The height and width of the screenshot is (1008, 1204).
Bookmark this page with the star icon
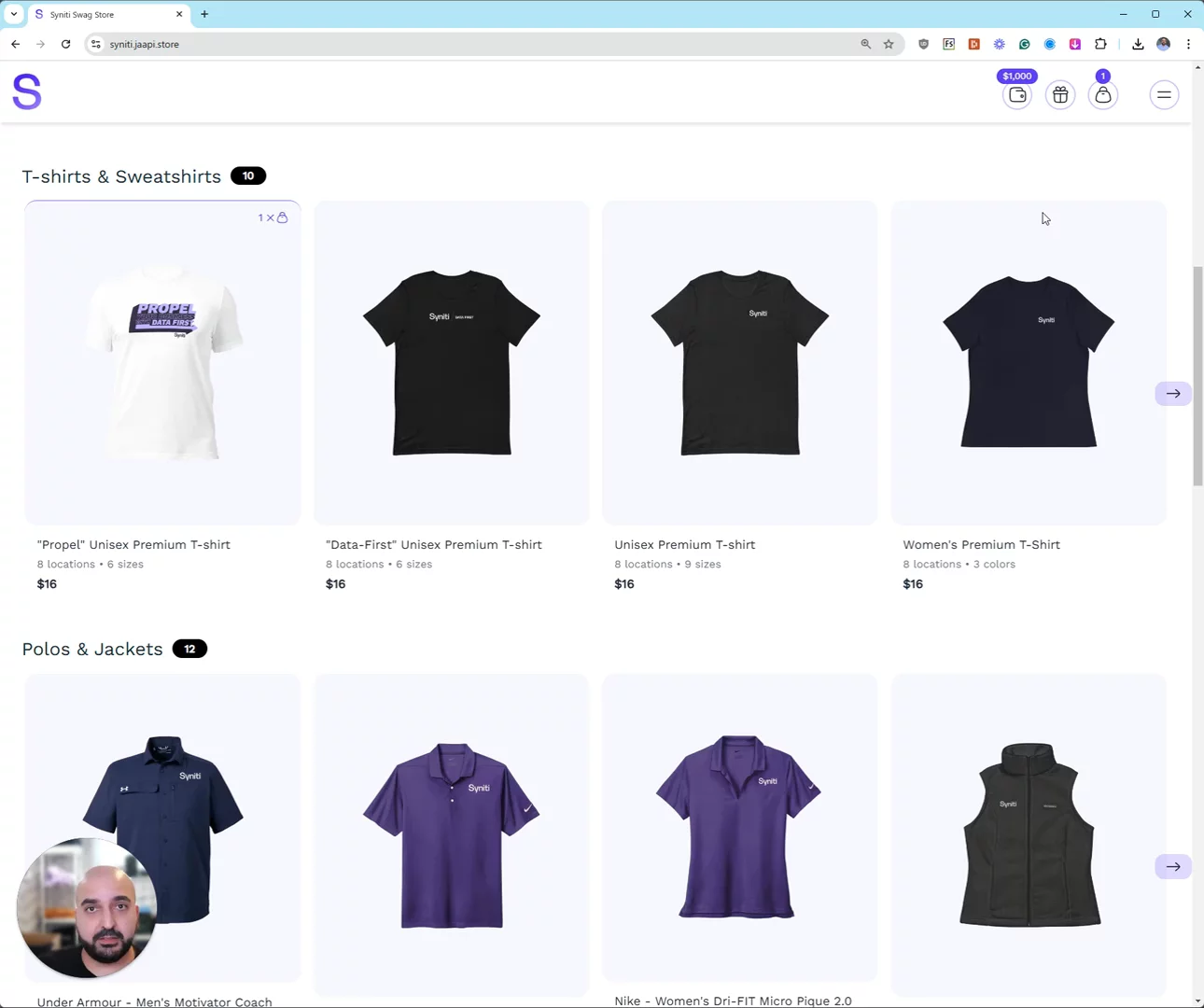coord(889,44)
